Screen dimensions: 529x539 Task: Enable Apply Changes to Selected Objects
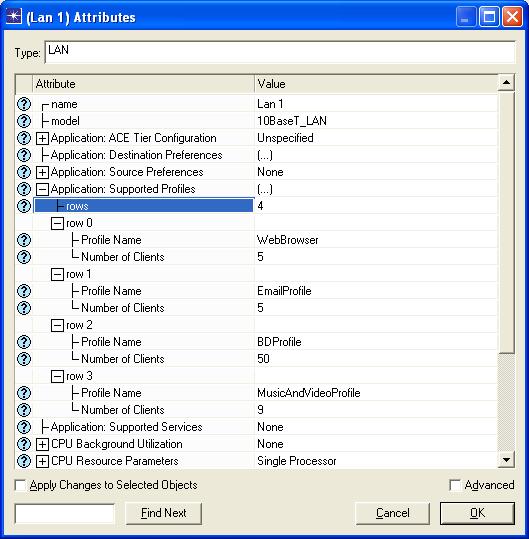tap(20, 485)
